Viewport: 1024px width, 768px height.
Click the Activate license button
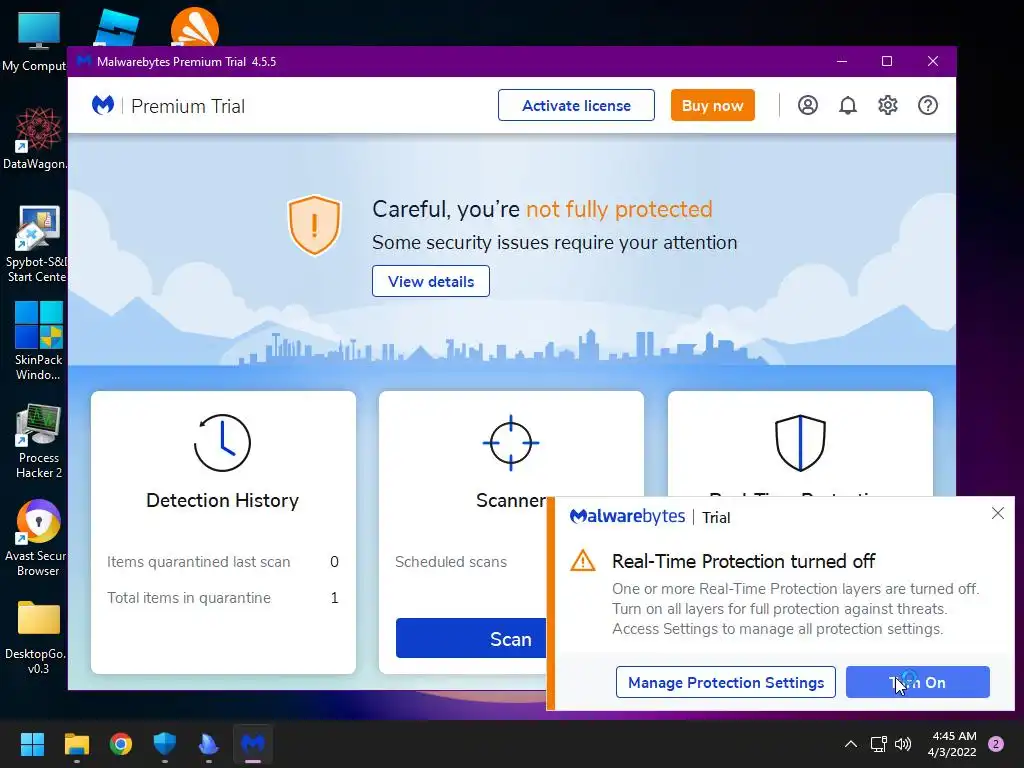pos(576,105)
